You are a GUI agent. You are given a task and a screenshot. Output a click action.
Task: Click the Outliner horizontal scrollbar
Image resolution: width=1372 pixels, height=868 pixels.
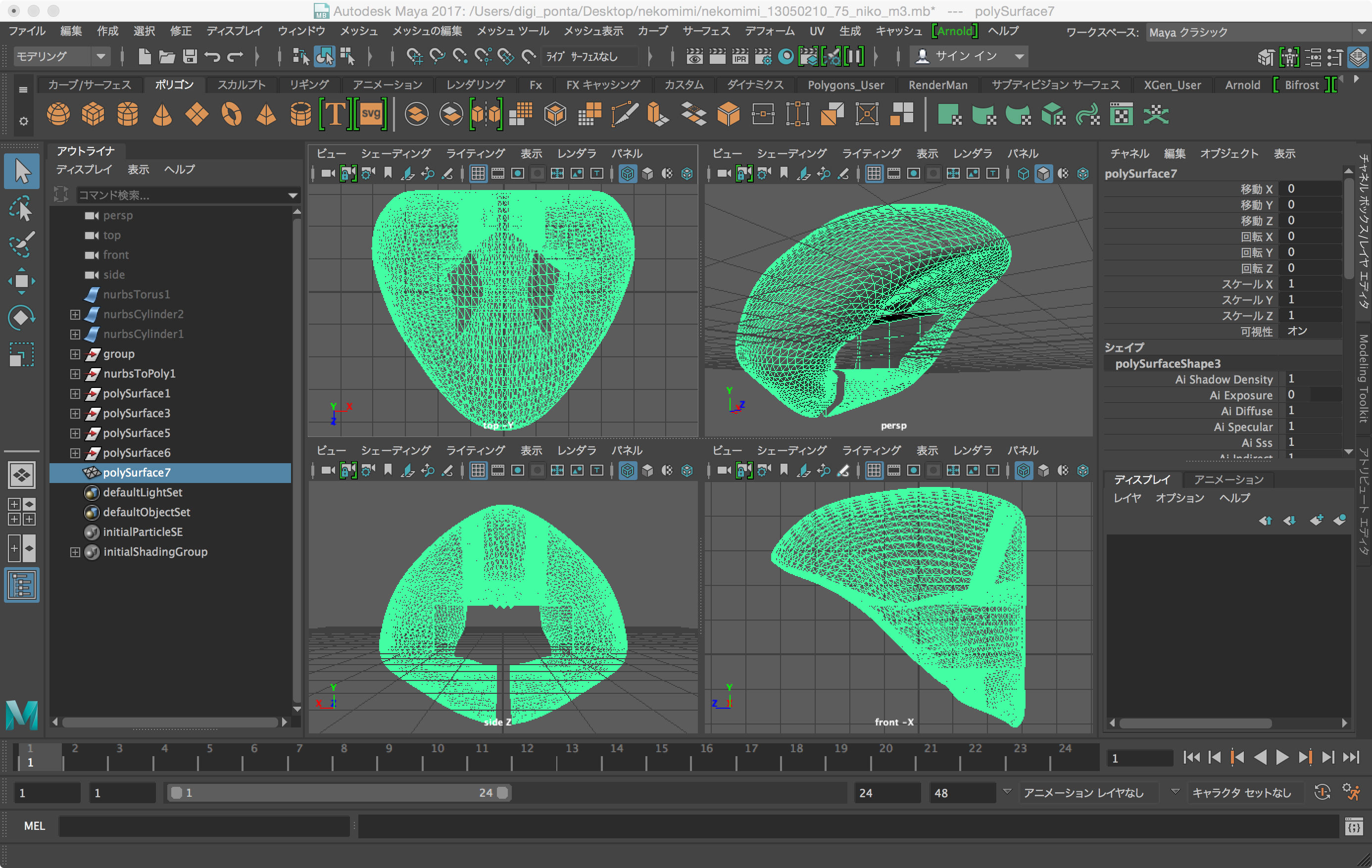[x=170, y=722]
